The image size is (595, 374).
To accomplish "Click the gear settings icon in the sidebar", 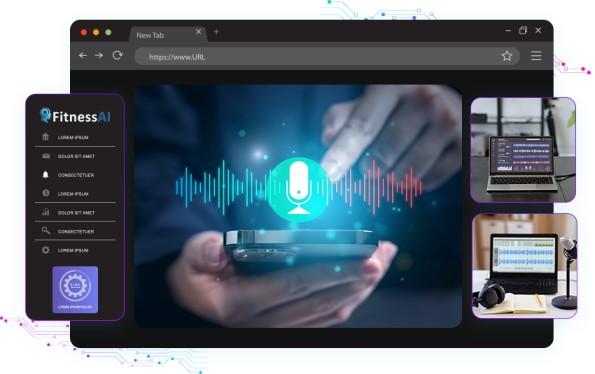I will point(46,250).
